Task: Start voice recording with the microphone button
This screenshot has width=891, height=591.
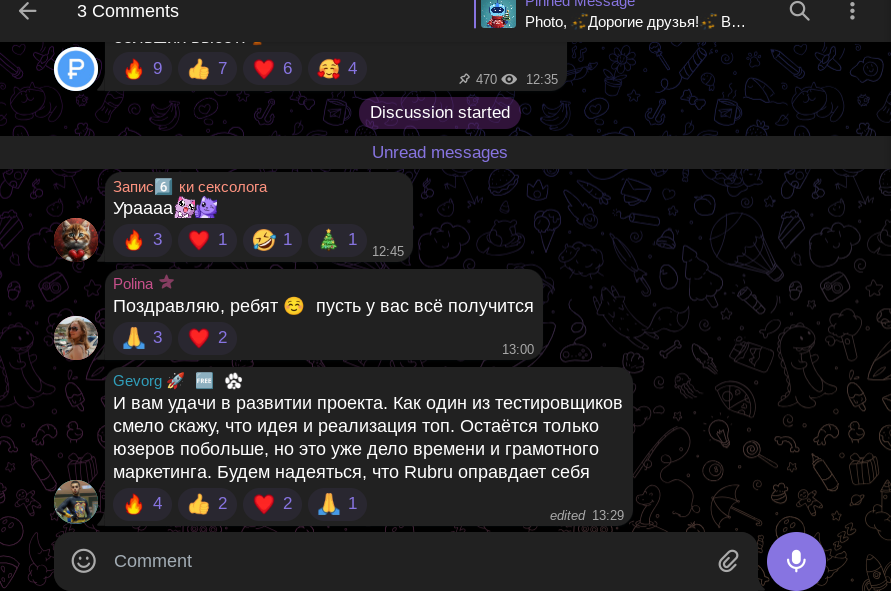Action: coord(796,561)
